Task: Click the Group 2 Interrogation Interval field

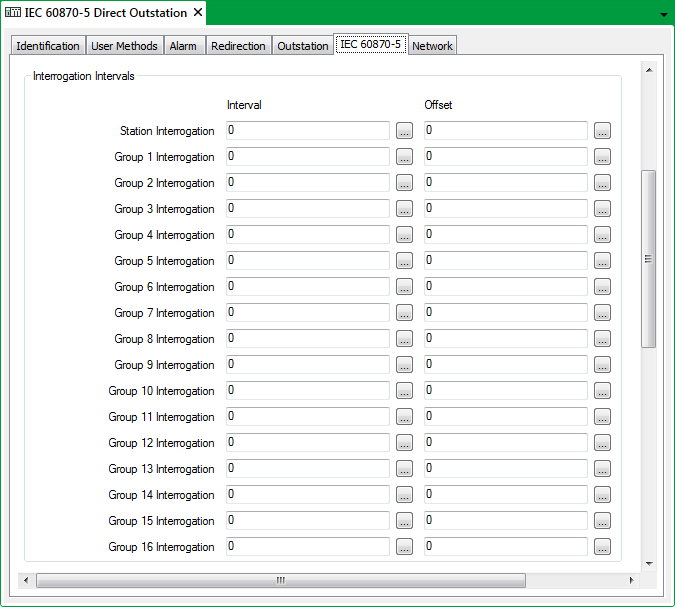Action: pos(307,183)
